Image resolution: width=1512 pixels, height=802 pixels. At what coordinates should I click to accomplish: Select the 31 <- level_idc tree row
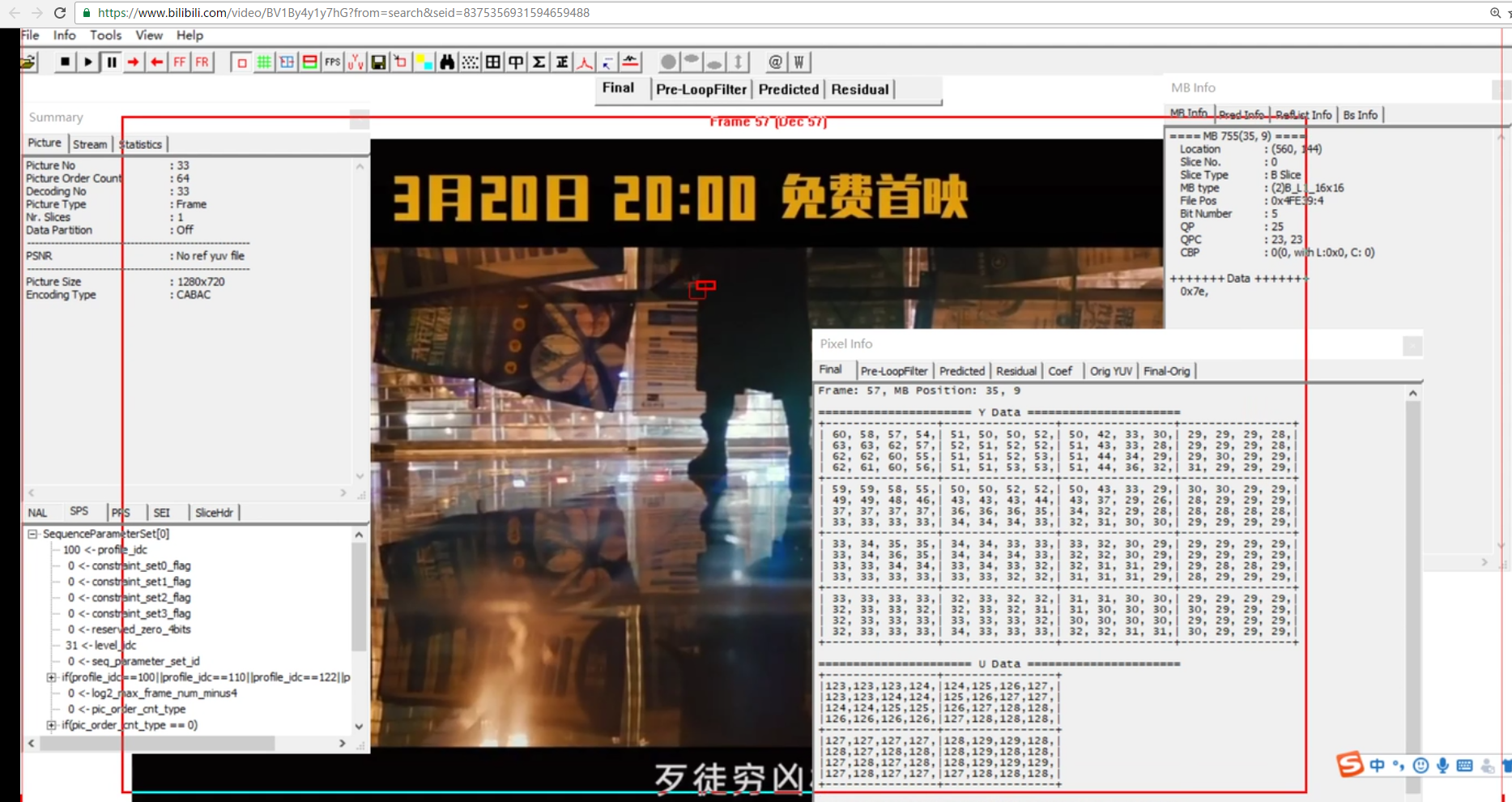point(100,646)
